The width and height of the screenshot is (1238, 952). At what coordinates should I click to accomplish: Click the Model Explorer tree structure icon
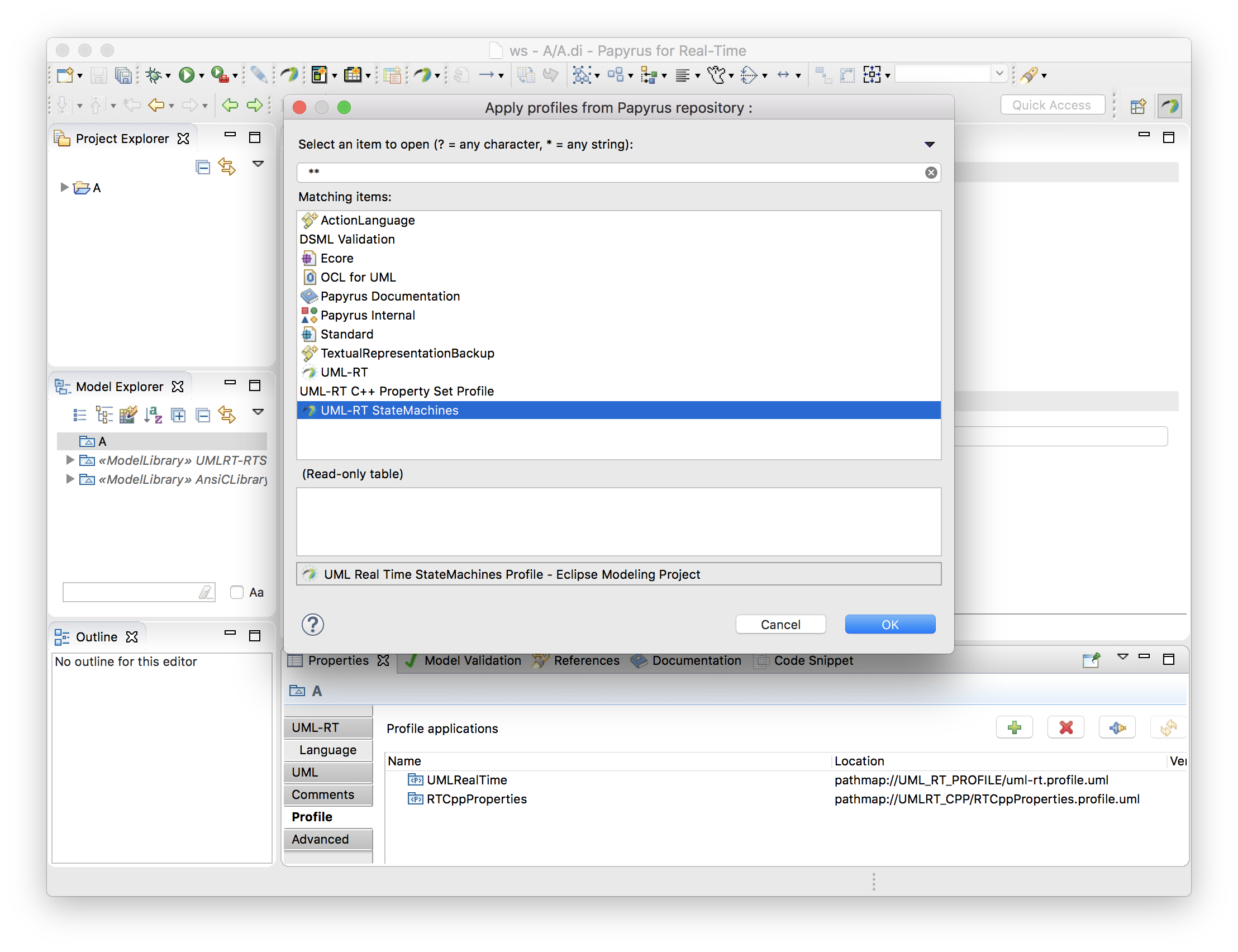point(104,415)
